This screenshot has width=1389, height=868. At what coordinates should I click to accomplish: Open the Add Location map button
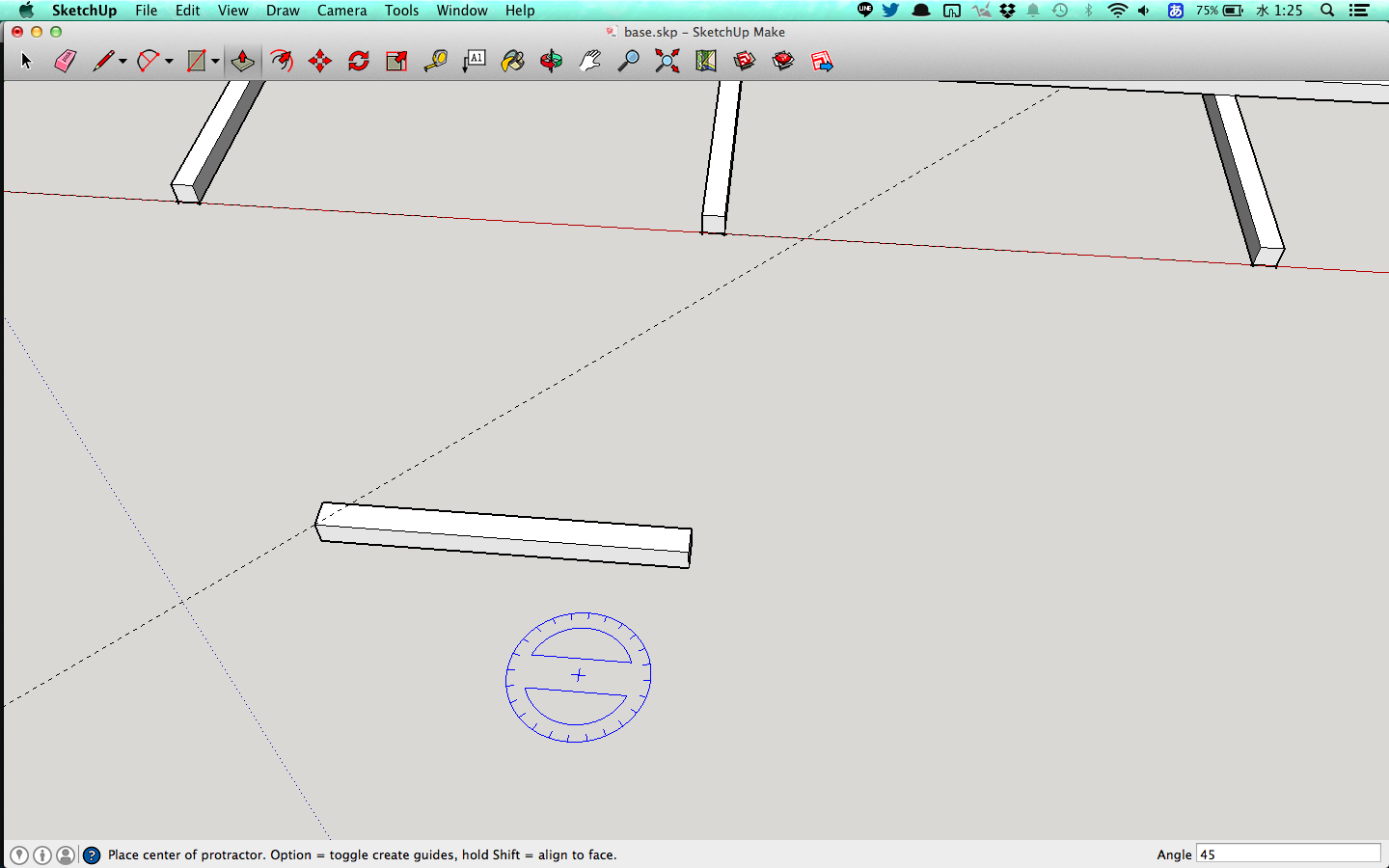(x=706, y=62)
